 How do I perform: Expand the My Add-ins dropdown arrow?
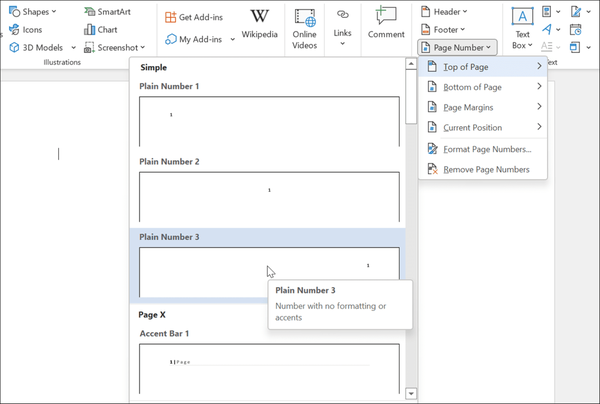click(x=232, y=39)
